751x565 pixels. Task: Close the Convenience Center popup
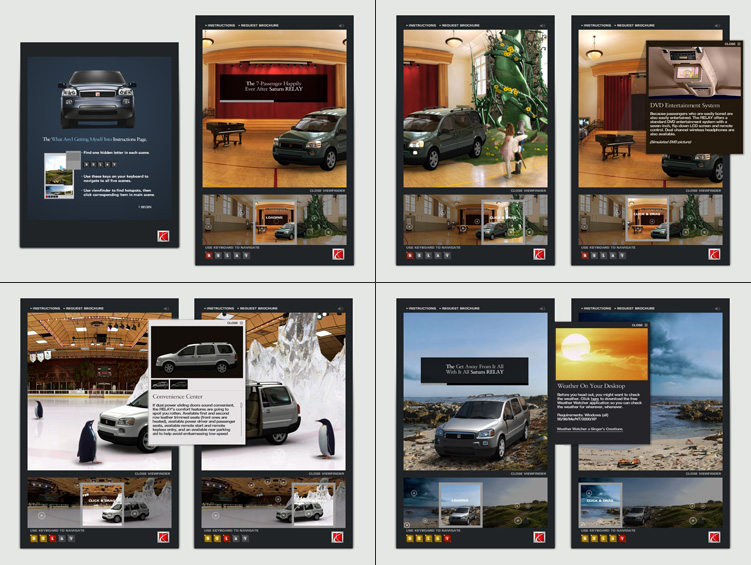233,323
